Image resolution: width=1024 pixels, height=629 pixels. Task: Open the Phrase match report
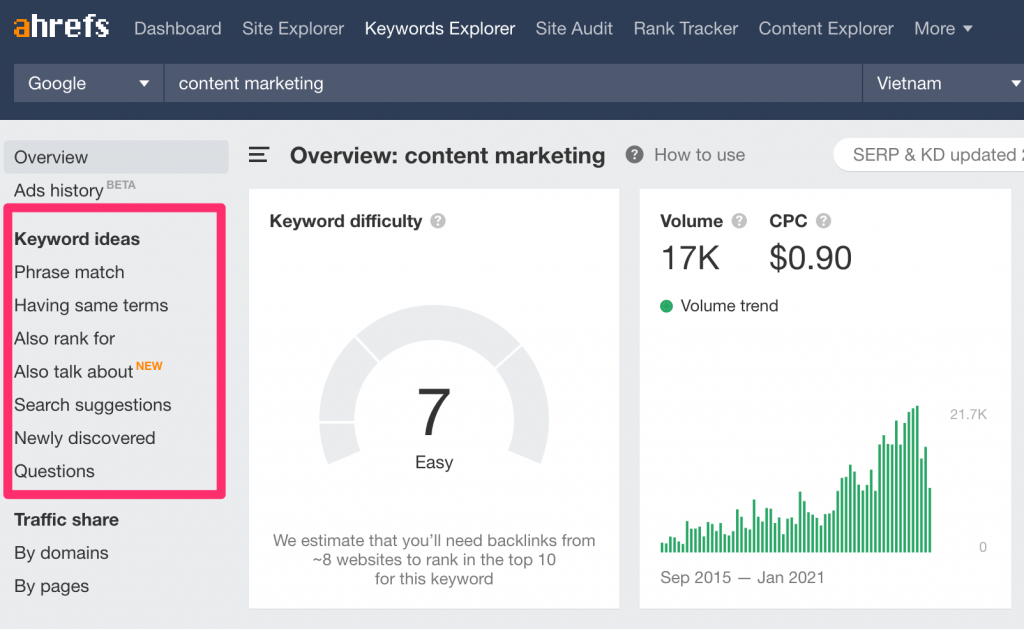pos(69,272)
